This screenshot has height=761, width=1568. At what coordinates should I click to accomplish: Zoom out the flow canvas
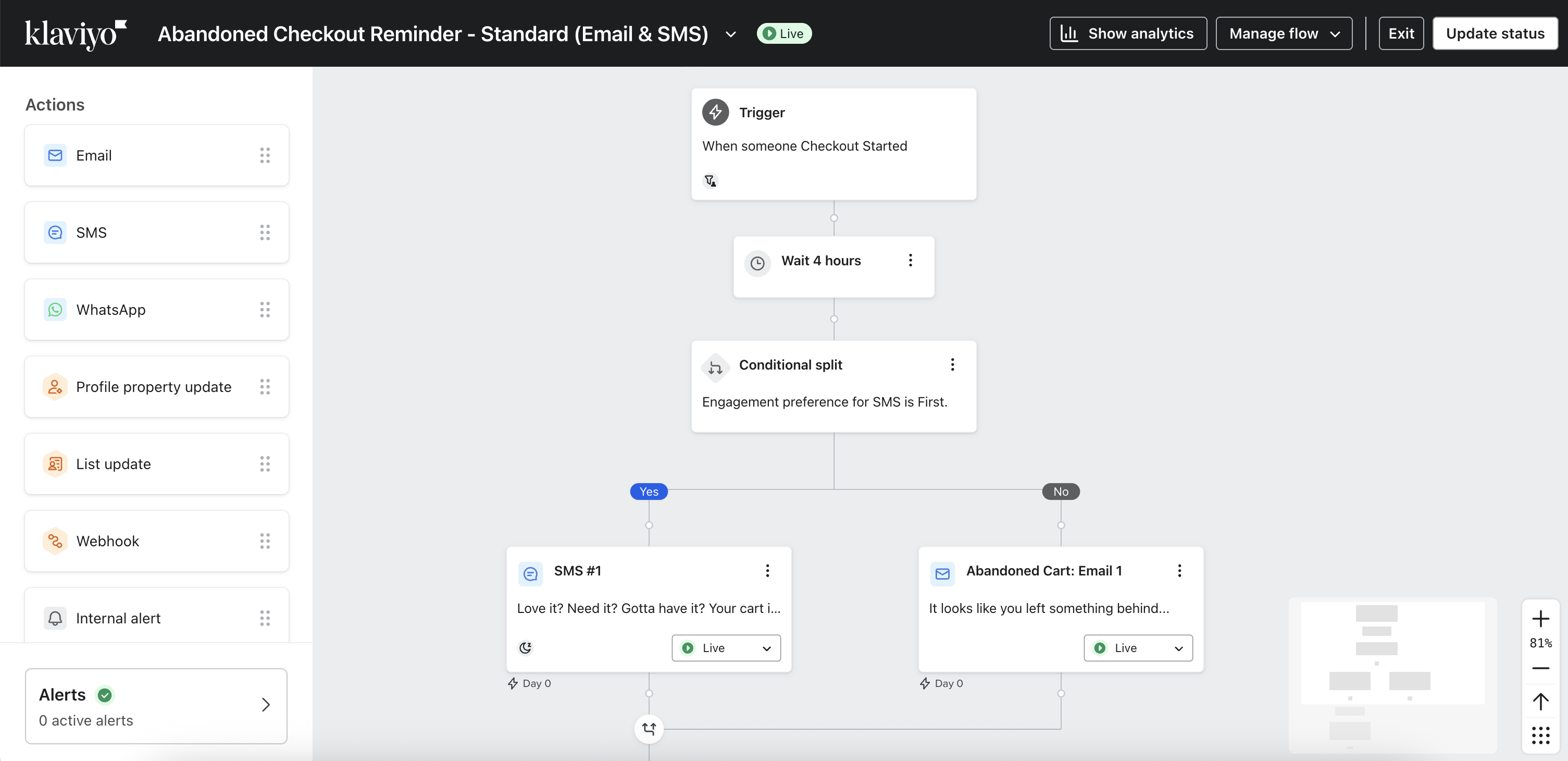1540,668
